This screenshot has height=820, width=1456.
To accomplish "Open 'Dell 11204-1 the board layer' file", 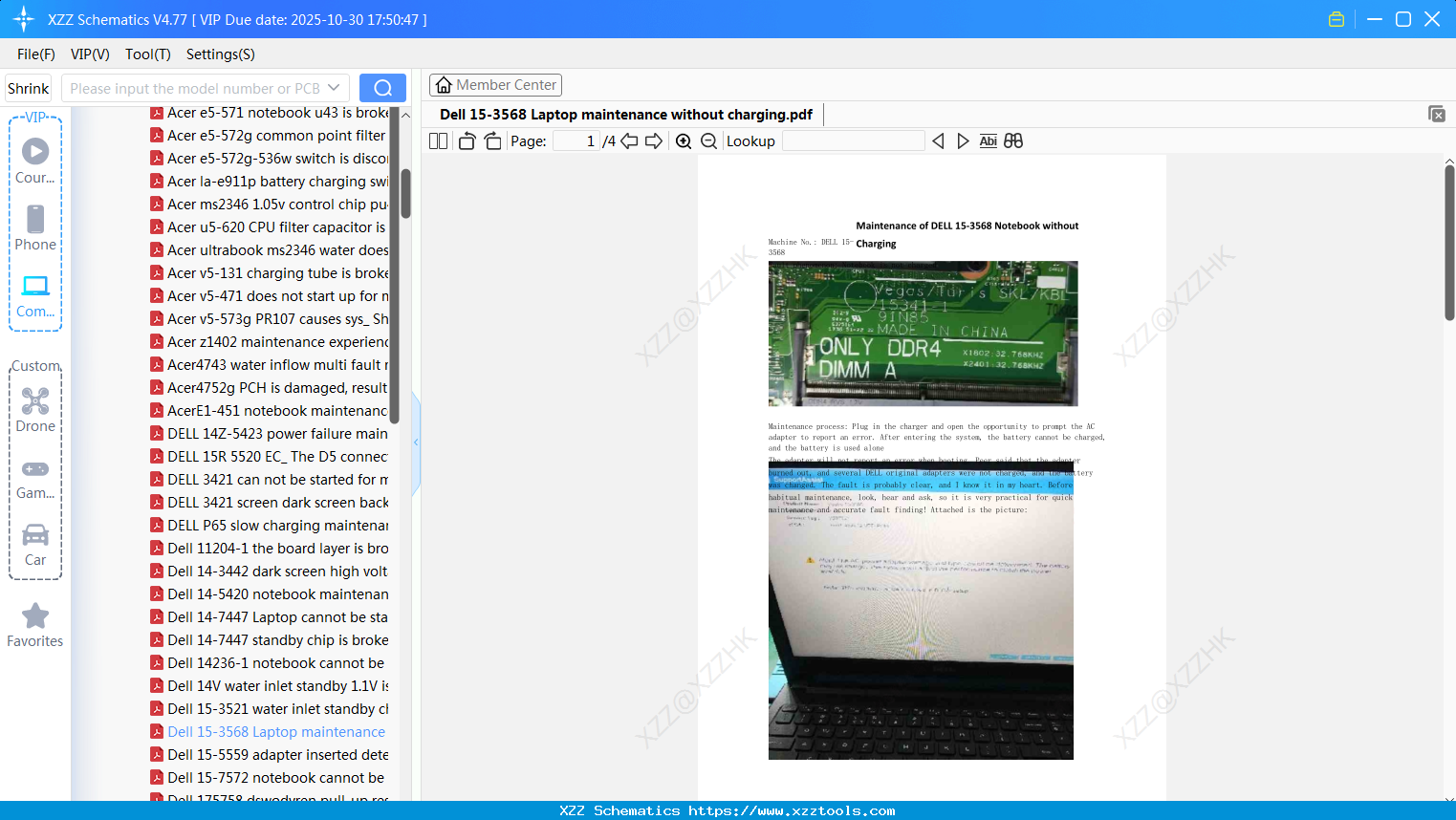I will pyautogui.click(x=270, y=549).
